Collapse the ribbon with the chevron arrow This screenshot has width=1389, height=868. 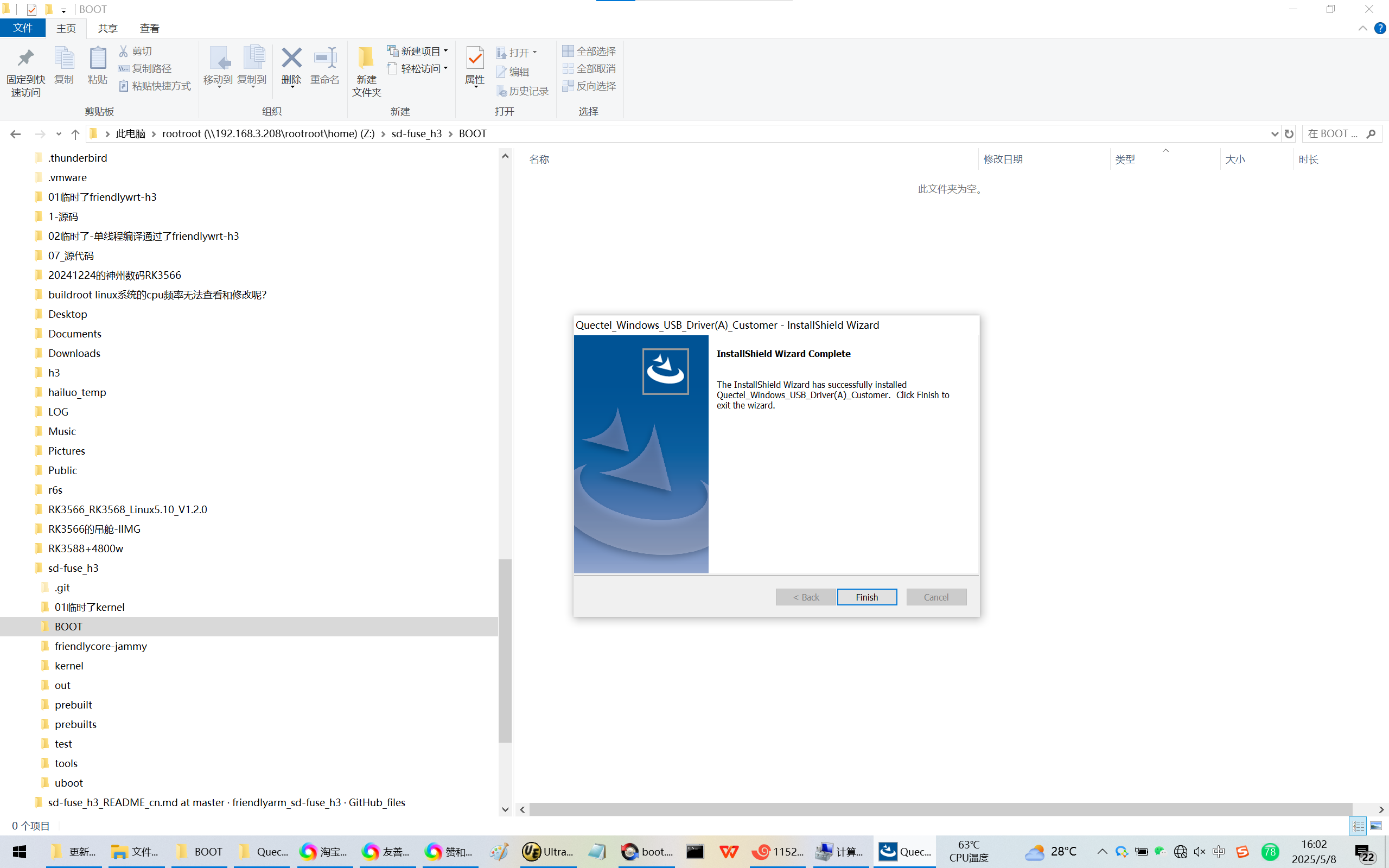tap(1362, 28)
